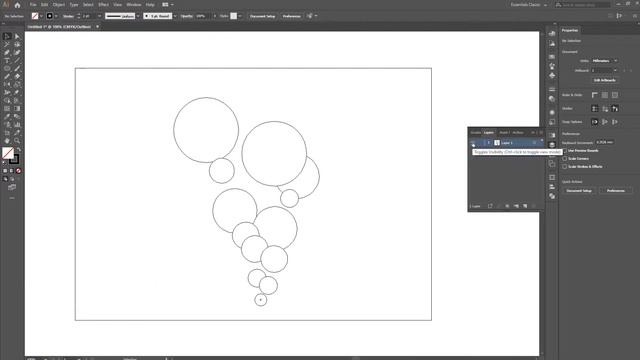Switch to the Layers tab

click(x=489, y=133)
